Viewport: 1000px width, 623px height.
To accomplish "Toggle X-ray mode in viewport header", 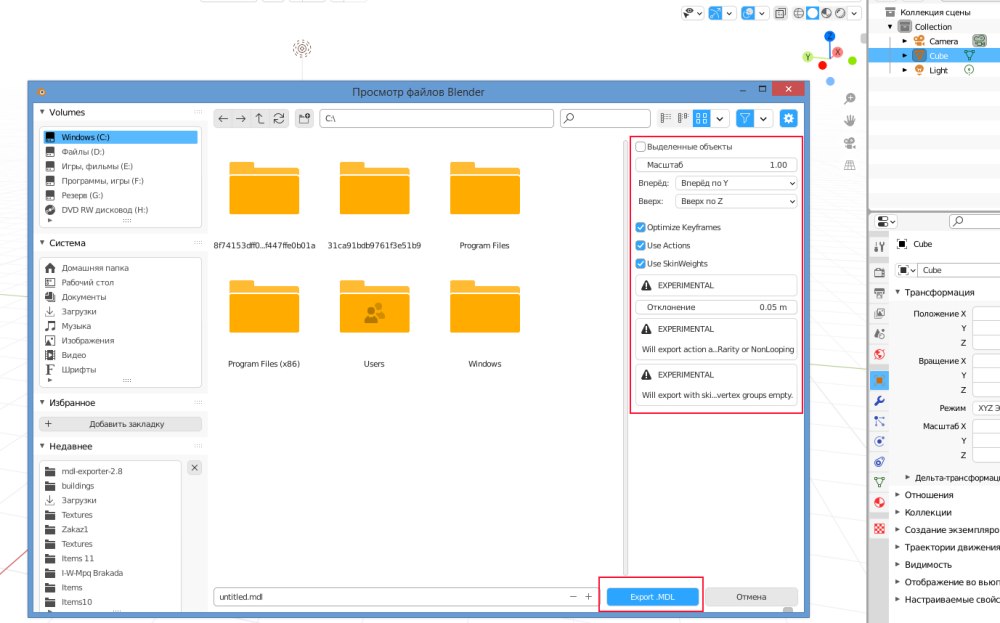I will (781, 13).
